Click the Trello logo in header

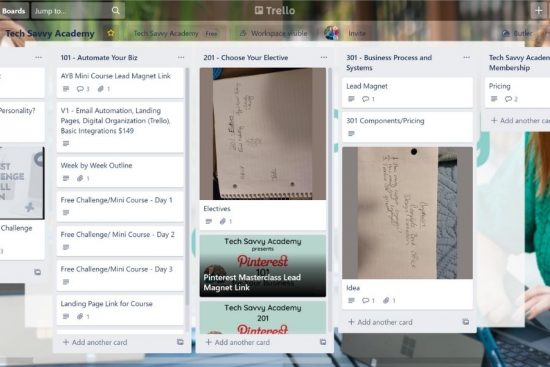click(275, 11)
